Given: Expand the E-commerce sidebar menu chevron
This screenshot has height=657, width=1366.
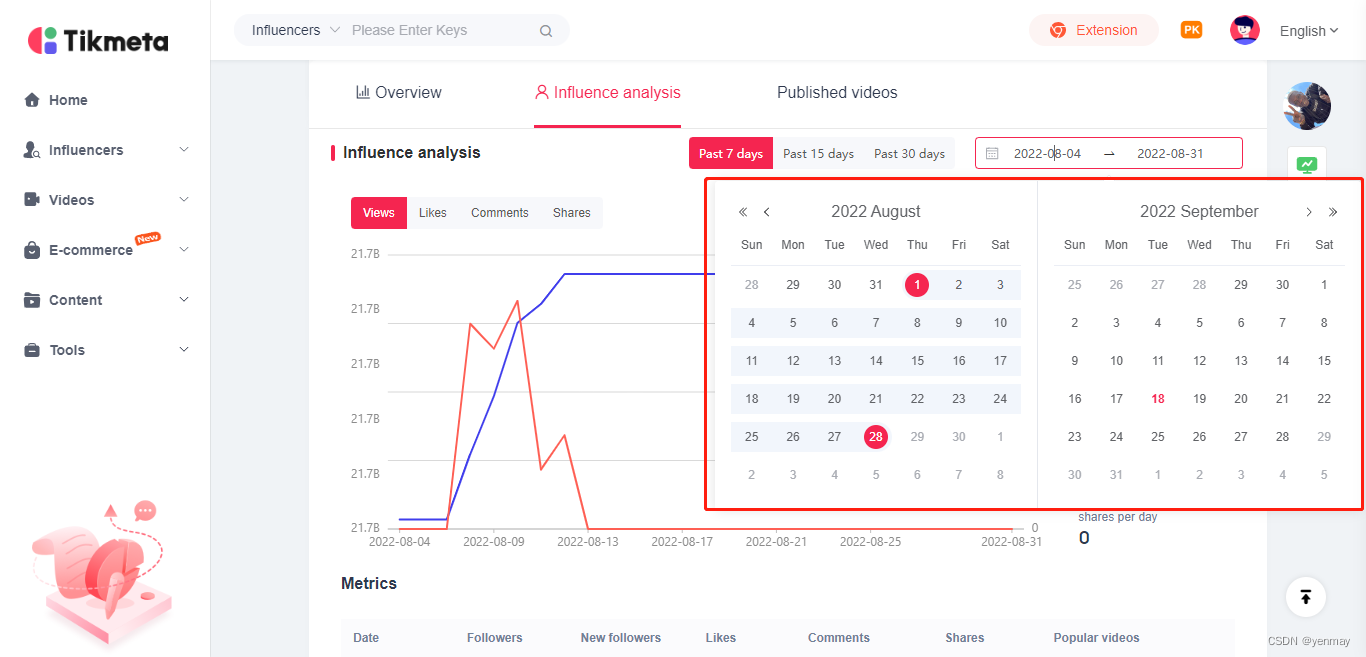Looking at the screenshot, I should (184, 250).
